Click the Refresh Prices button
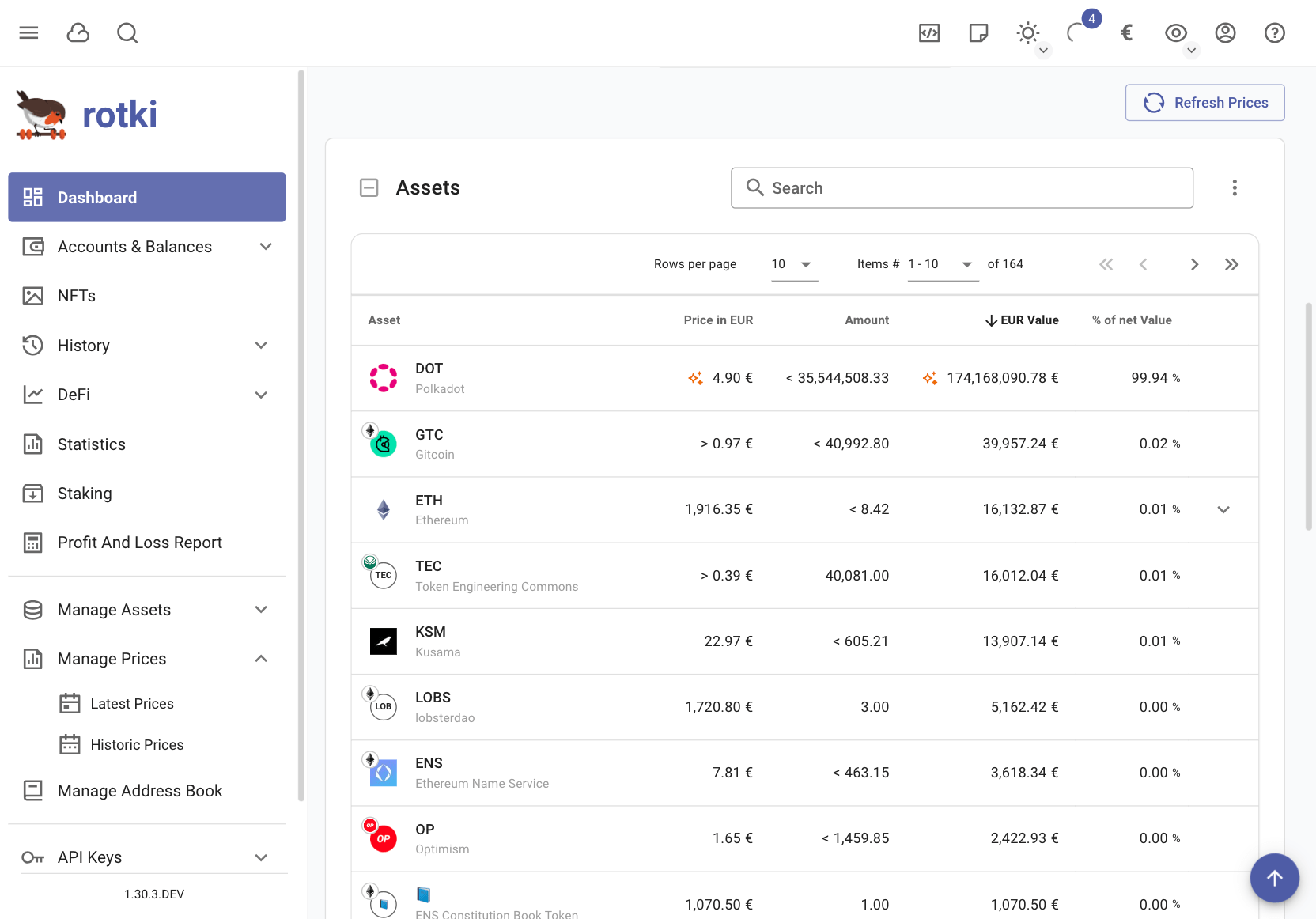The width and height of the screenshot is (1316, 919). tap(1204, 103)
